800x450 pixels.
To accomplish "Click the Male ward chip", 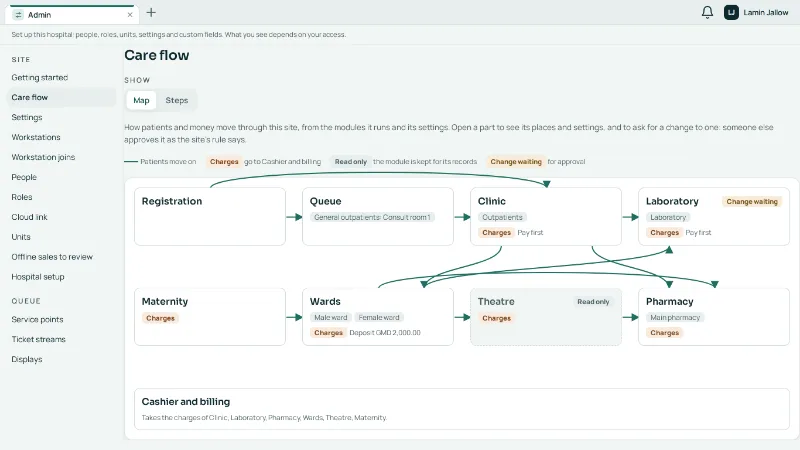I will point(331,317).
